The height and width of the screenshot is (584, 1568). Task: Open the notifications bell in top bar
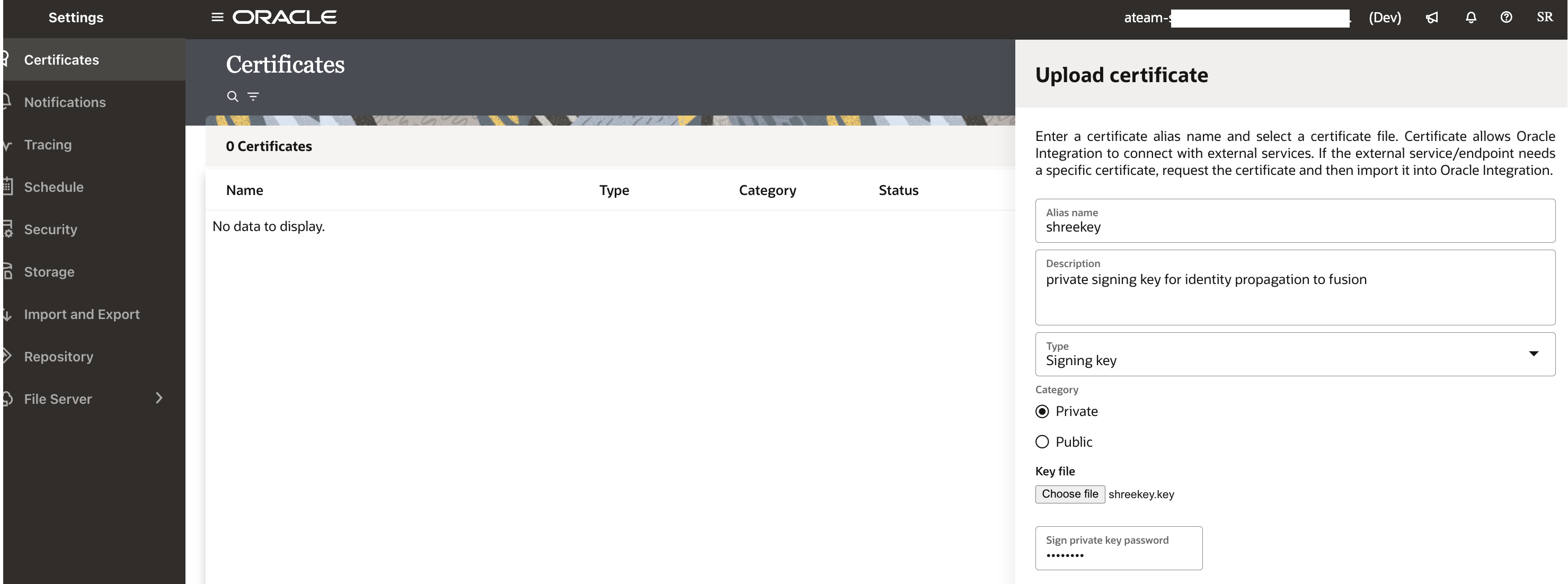point(1471,17)
